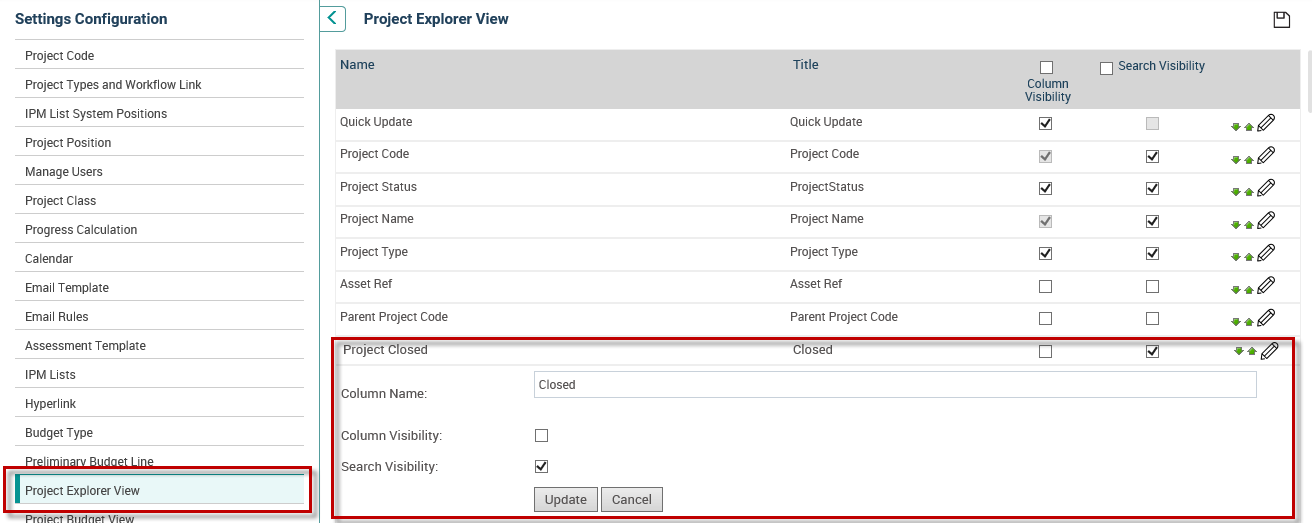Enable Column Visibility for Asset Ref

1046,286
